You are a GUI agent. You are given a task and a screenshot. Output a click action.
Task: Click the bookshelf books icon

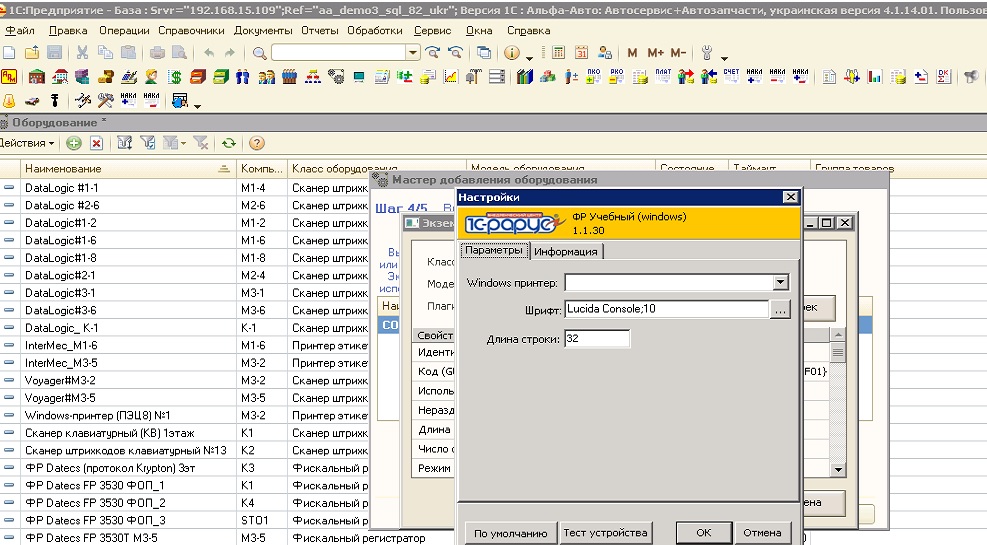[524, 77]
